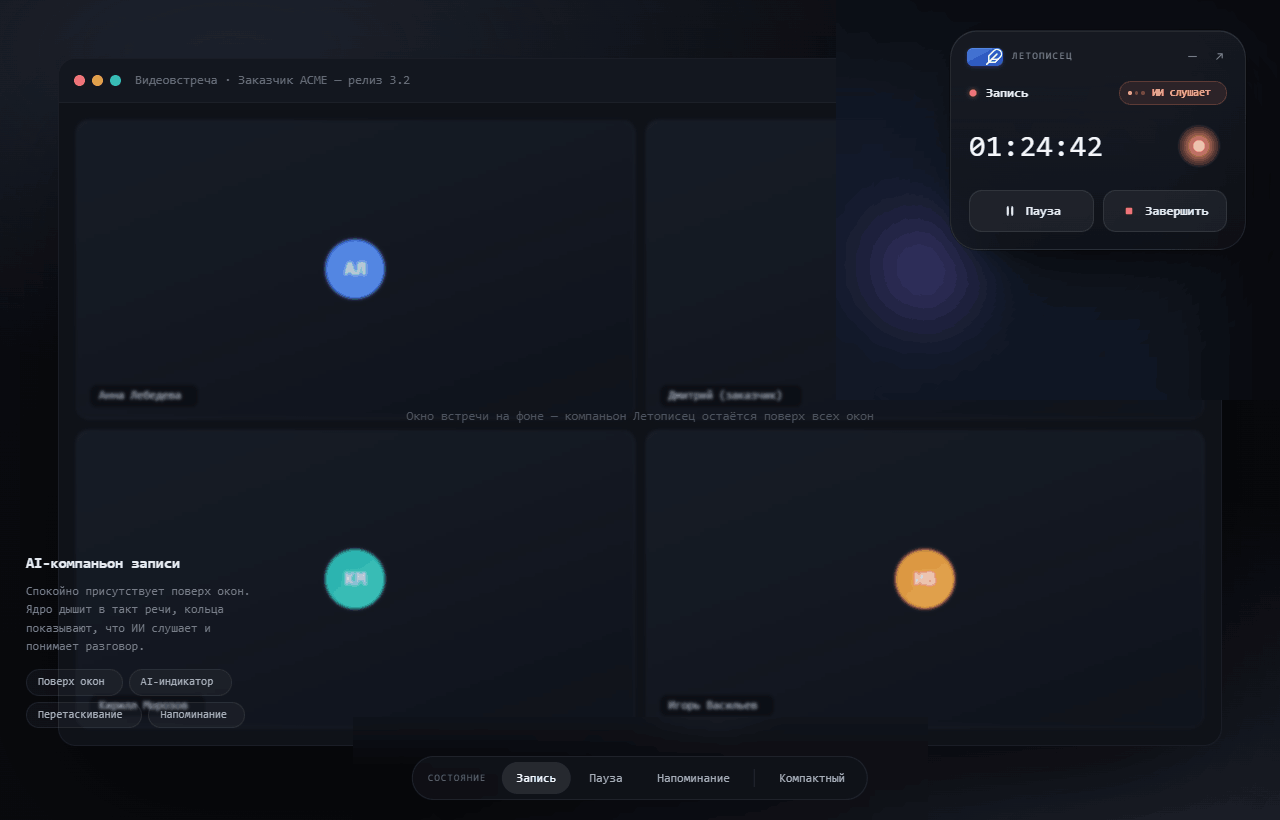Image resolution: width=1280 pixels, height=820 pixels.
Task: Click the Напоминание feature chip
Action: (196, 715)
